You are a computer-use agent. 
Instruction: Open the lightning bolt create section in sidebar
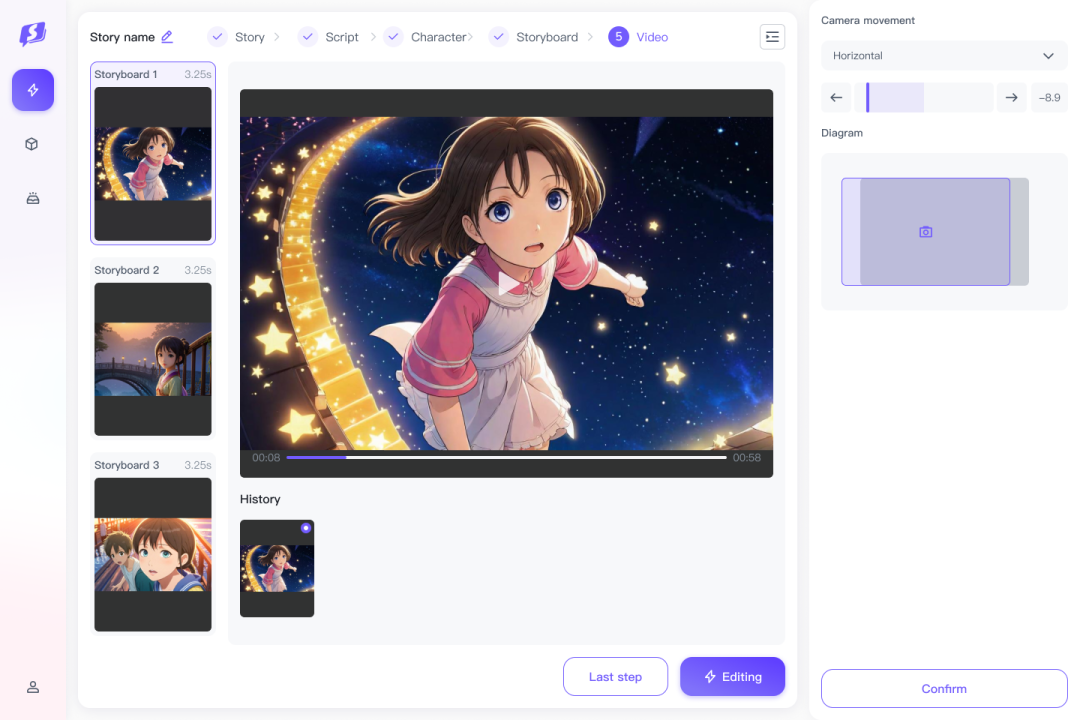tap(33, 90)
